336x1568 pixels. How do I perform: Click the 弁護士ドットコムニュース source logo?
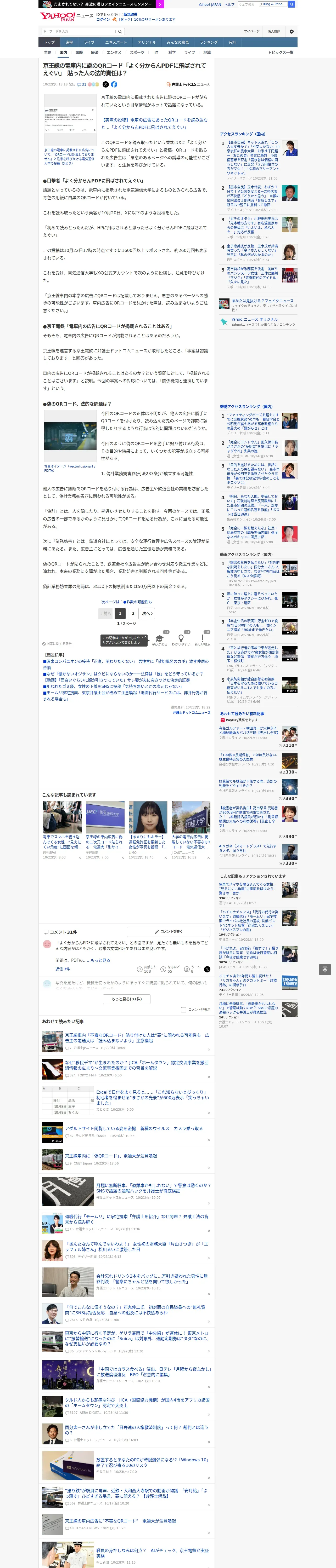tap(188, 85)
